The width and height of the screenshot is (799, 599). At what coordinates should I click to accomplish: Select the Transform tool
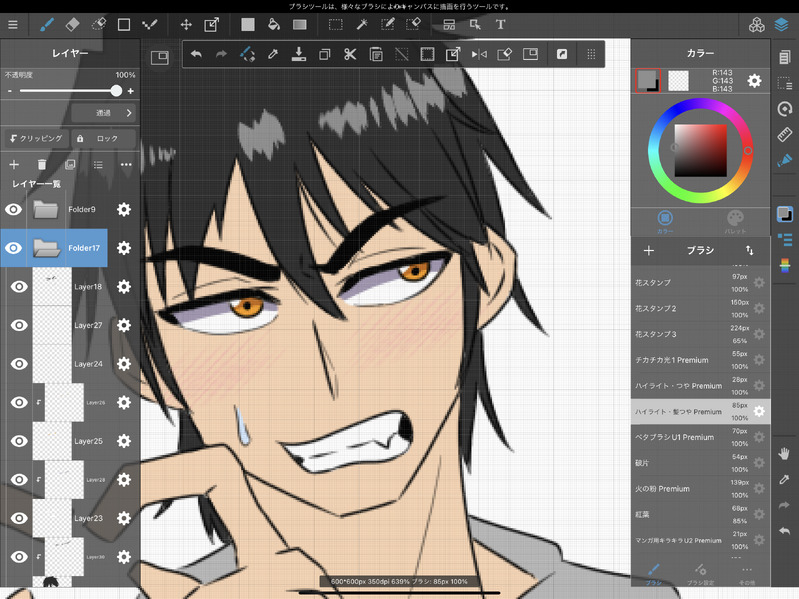pos(211,24)
